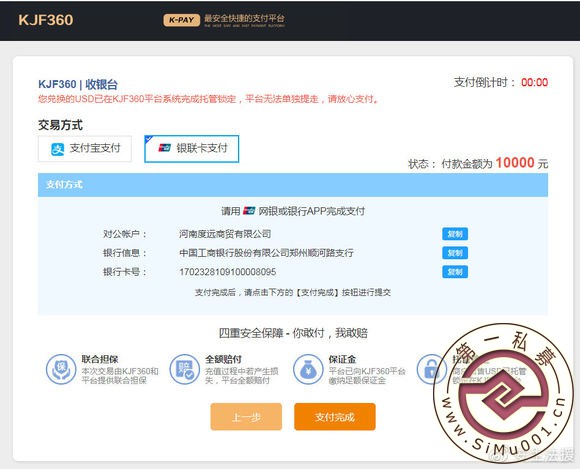
Task: Click the UnionPay icon beside 网银或银行APP完成支付
Action: point(249,211)
